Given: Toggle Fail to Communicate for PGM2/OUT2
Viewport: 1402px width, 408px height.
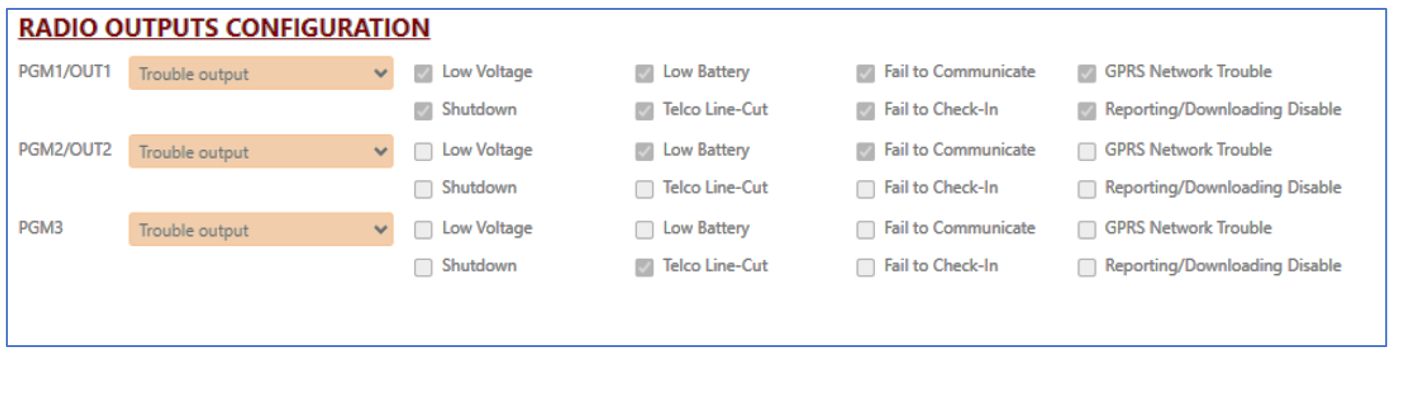Looking at the screenshot, I should 865,151.
